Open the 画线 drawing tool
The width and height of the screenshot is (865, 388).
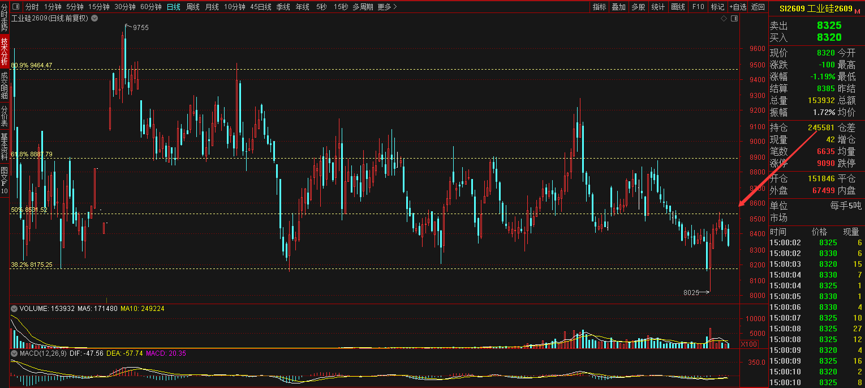(x=678, y=7)
